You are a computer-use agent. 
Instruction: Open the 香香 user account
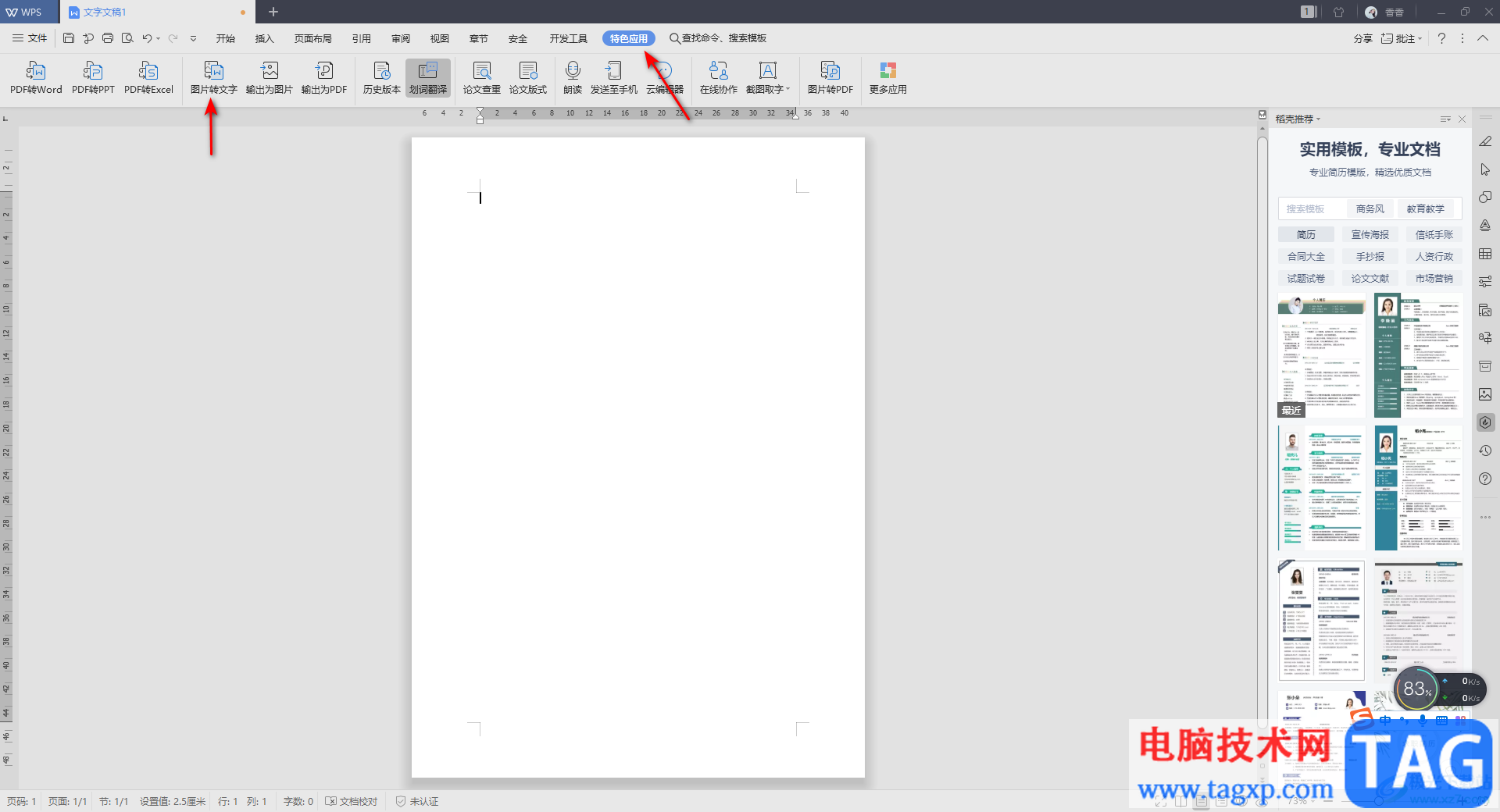1384,12
